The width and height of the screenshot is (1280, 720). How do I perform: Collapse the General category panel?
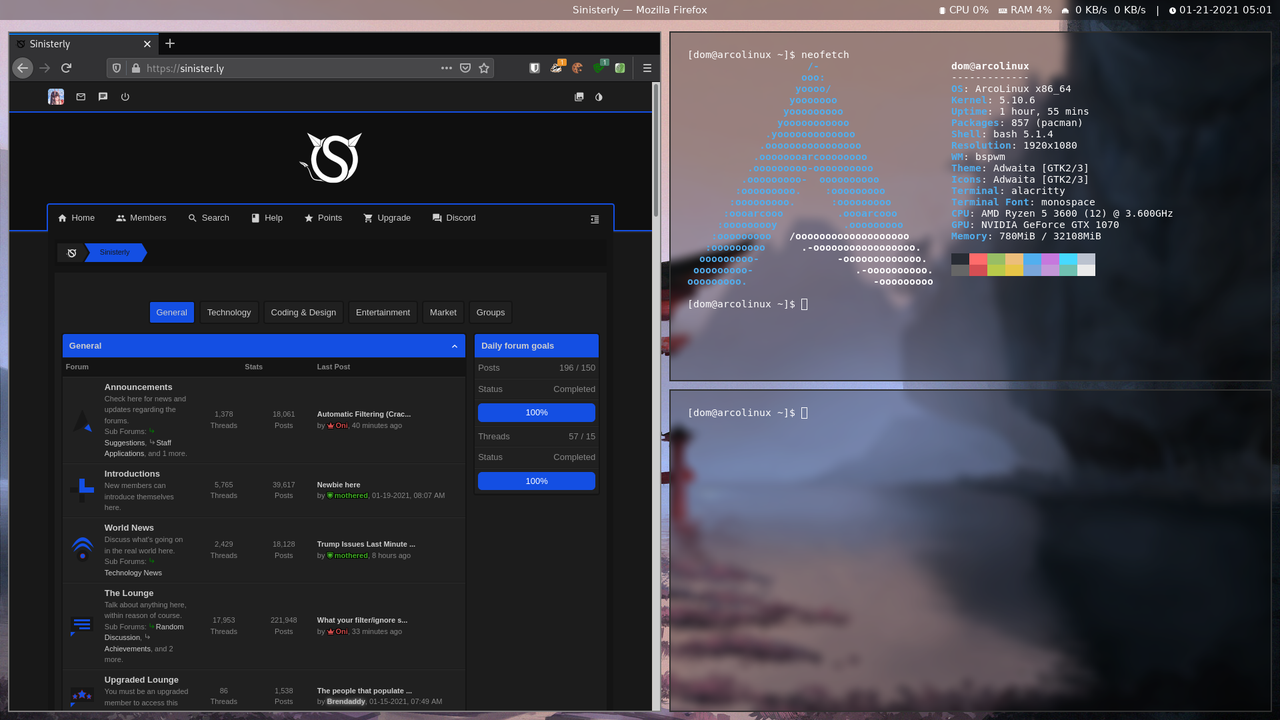tap(455, 346)
